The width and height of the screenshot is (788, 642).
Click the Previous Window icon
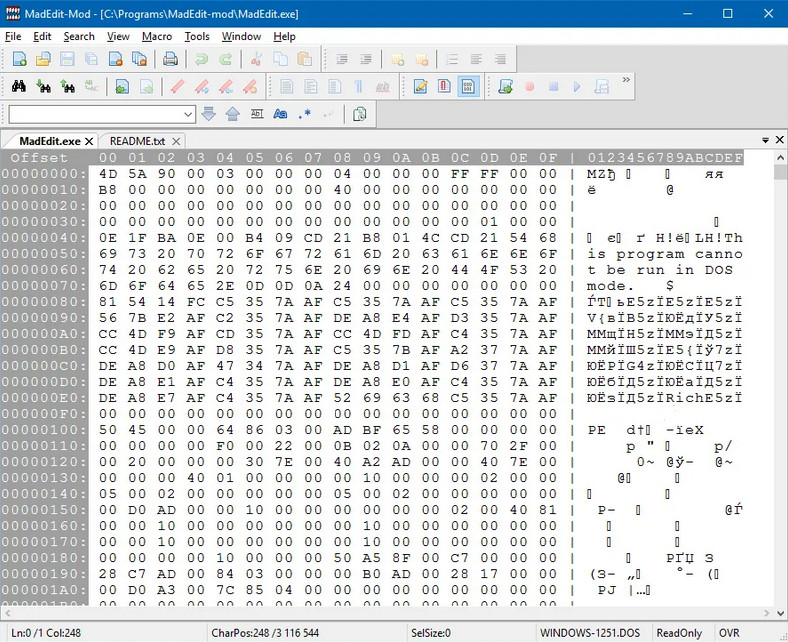click(x=122, y=86)
